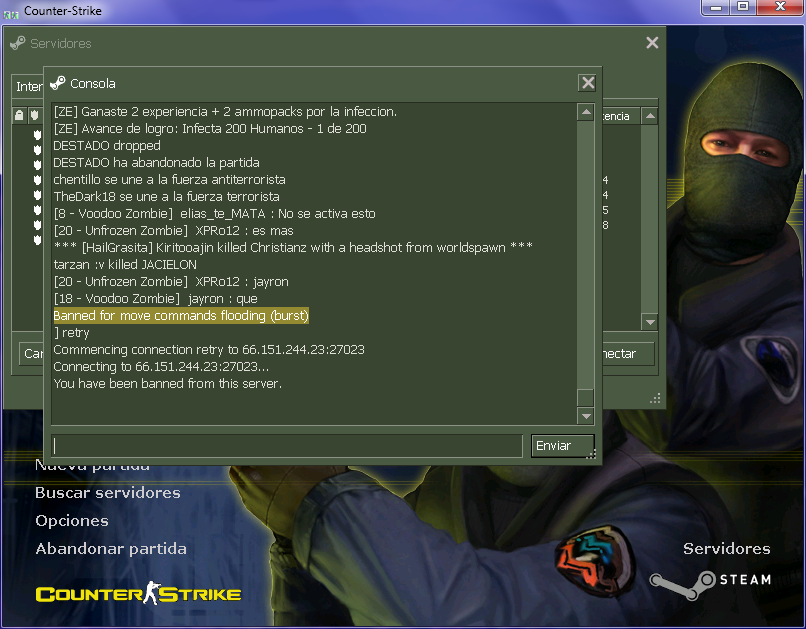
Task: Click Steam icon in Consola title
Action: 58,83
